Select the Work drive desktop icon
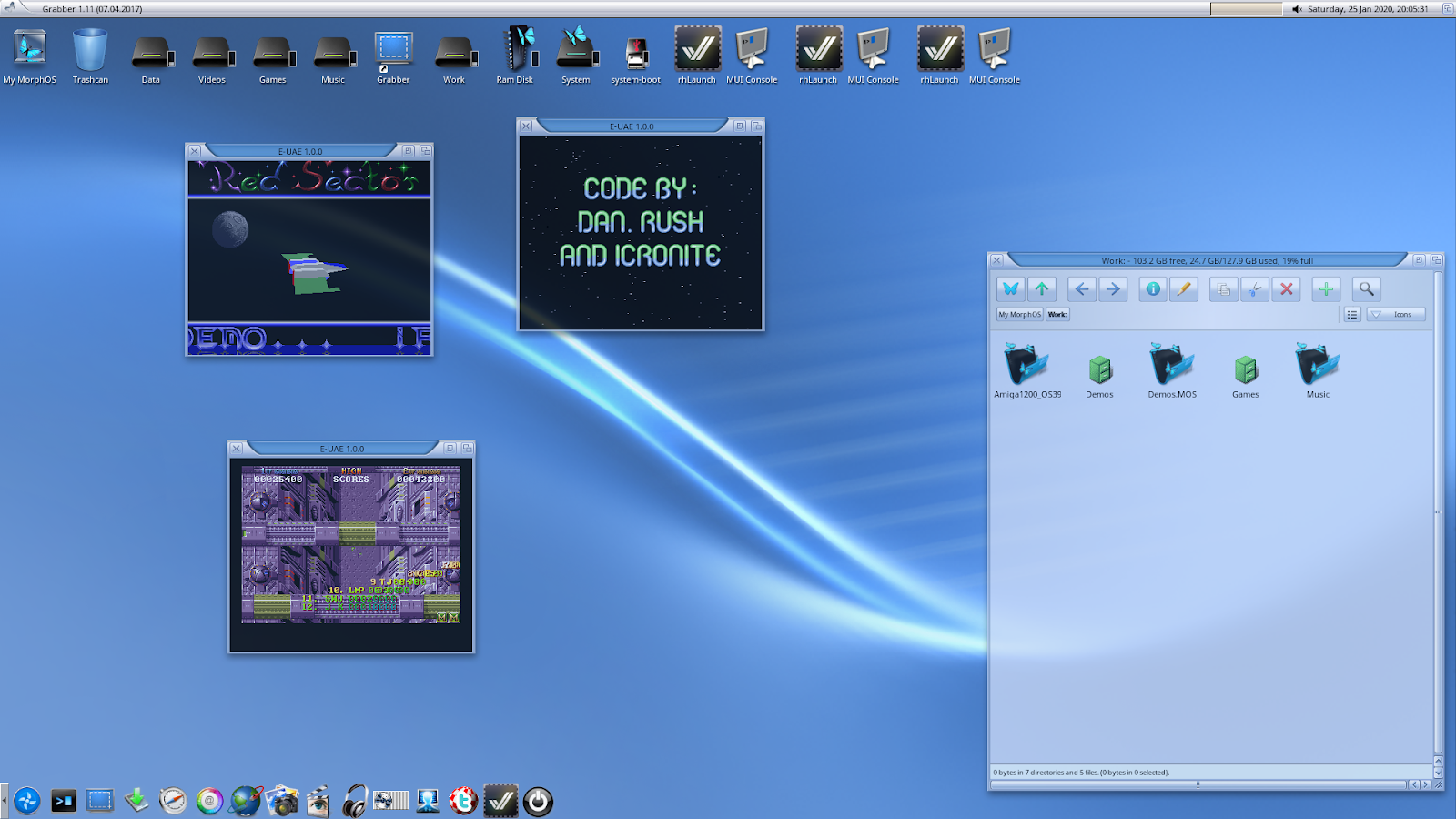 pyautogui.click(x=455, y=58)
